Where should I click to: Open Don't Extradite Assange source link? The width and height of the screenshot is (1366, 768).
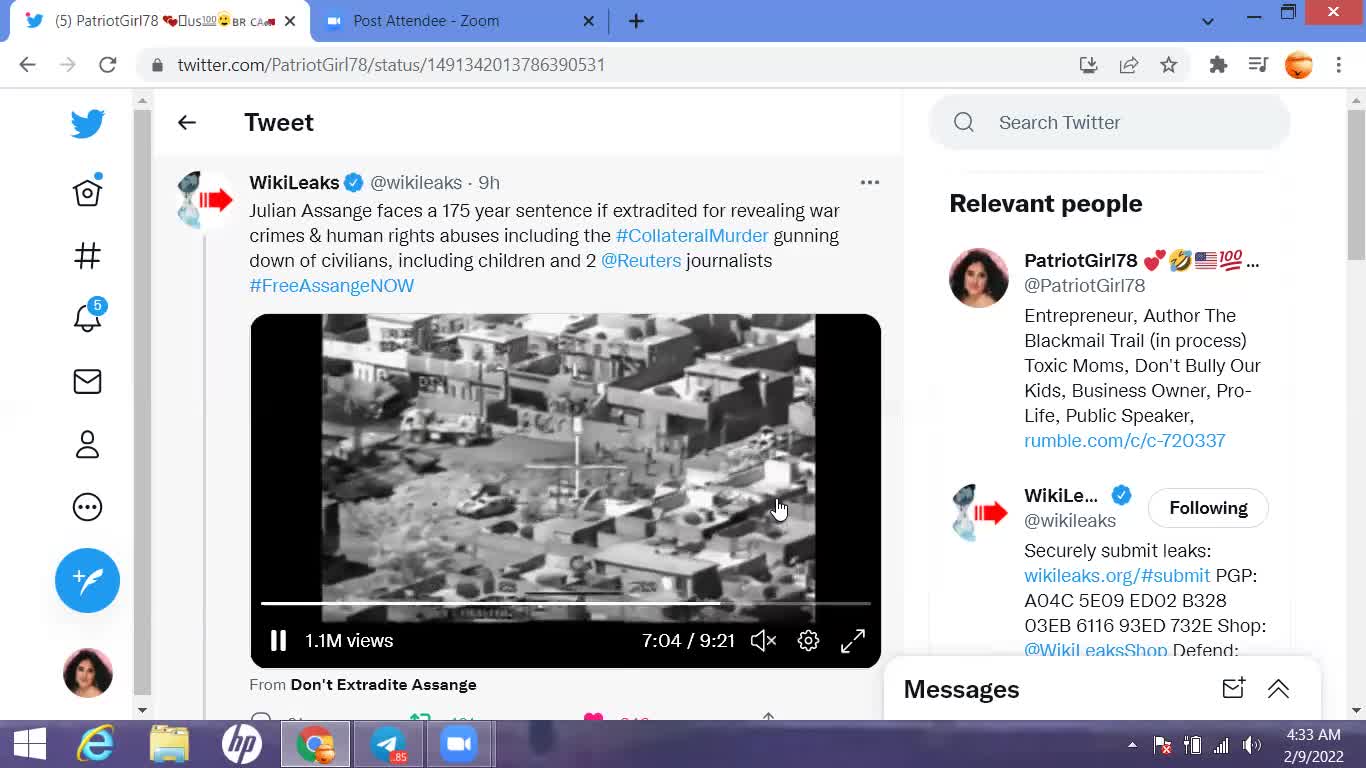[x=383, y=685]
